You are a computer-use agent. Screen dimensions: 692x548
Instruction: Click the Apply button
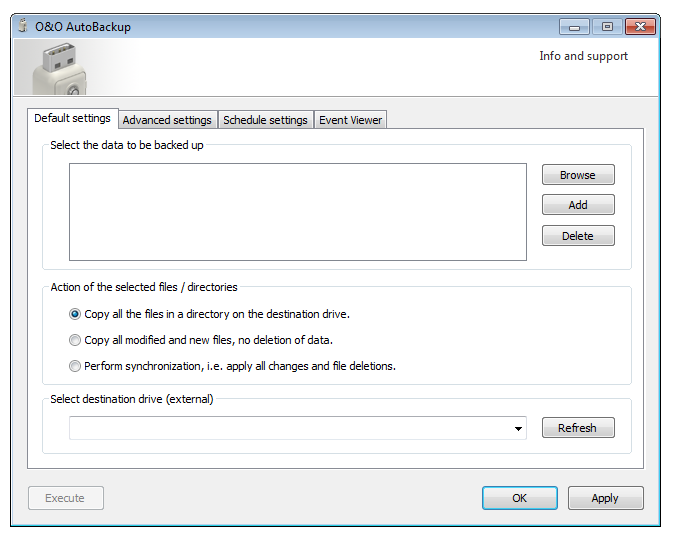tap(605, 498)
